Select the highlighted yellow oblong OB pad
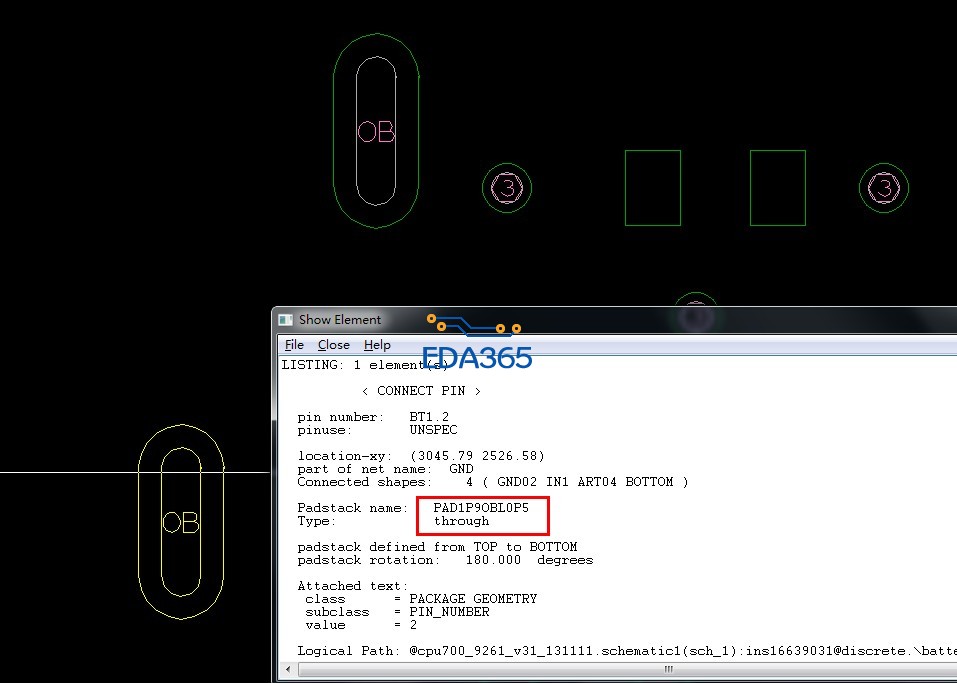This screenshot has width=957, height=683. [x=181, y=522]
